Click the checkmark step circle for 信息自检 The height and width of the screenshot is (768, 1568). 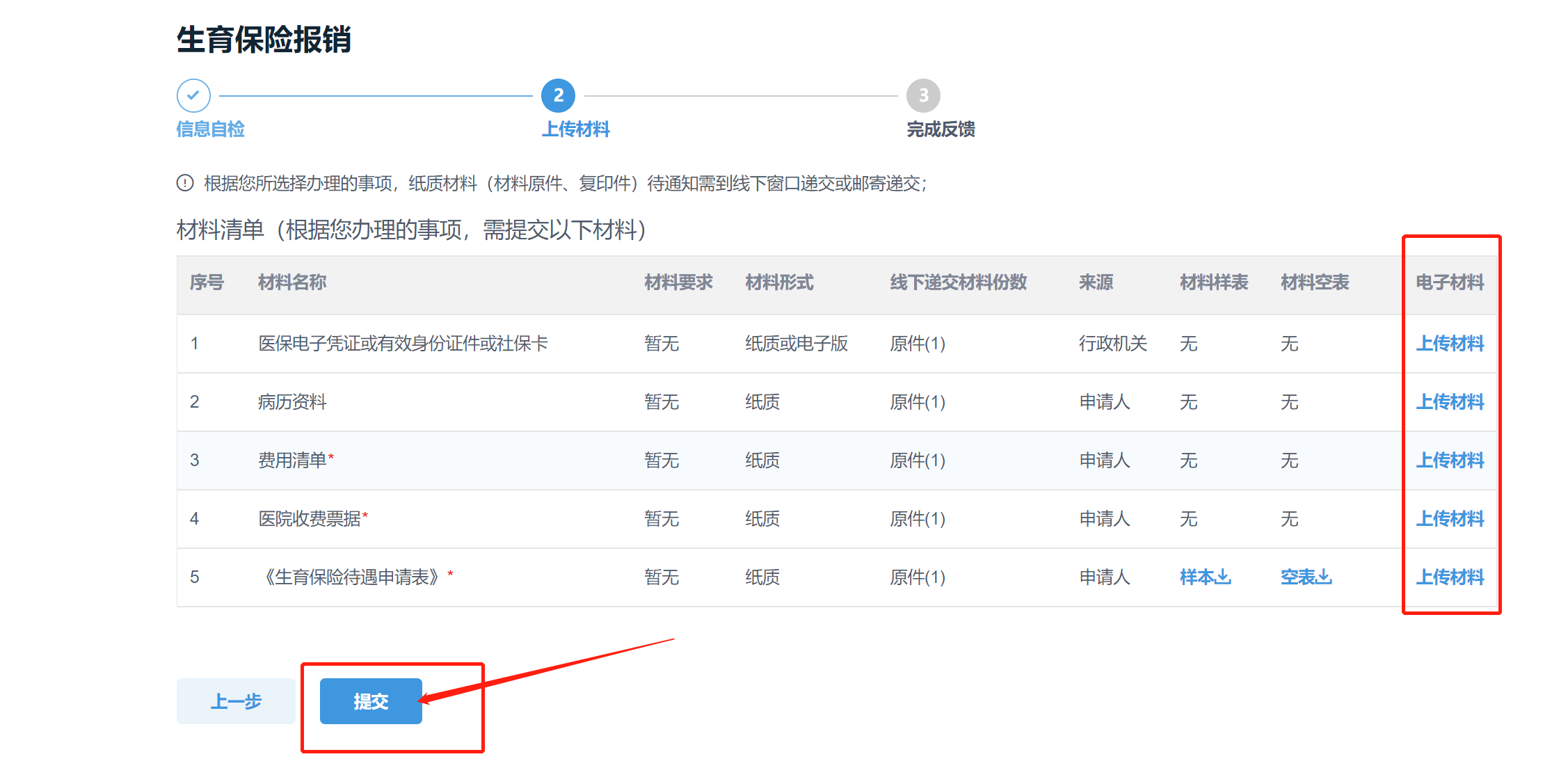(193, 96)
